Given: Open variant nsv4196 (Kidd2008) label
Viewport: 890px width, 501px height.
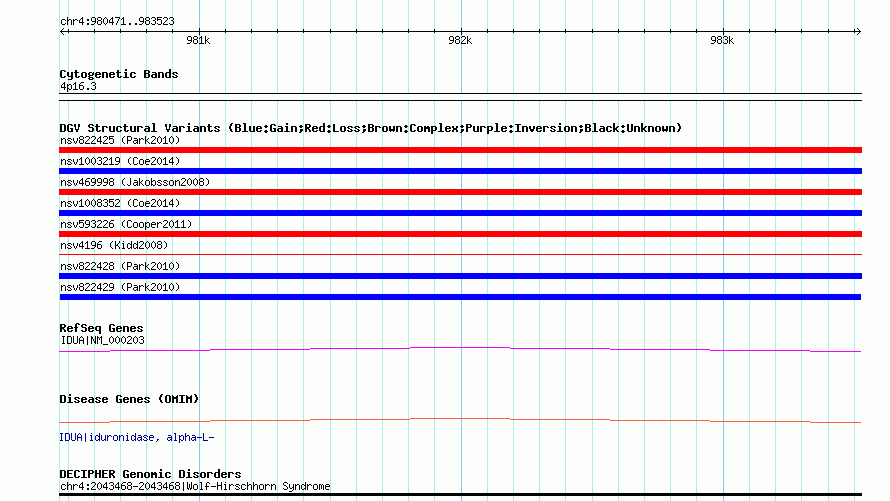Looking at the screenshot, I should pyautogui.click(x=114, y=245).
